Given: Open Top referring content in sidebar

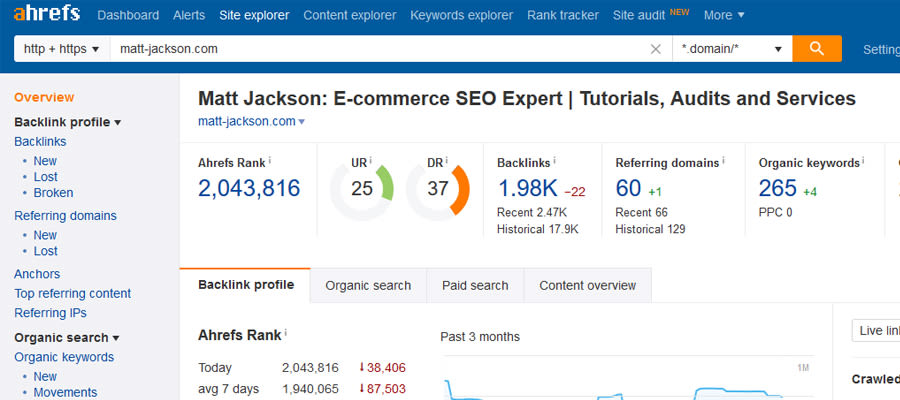Looking at the screenshot, I should [73, 294].
